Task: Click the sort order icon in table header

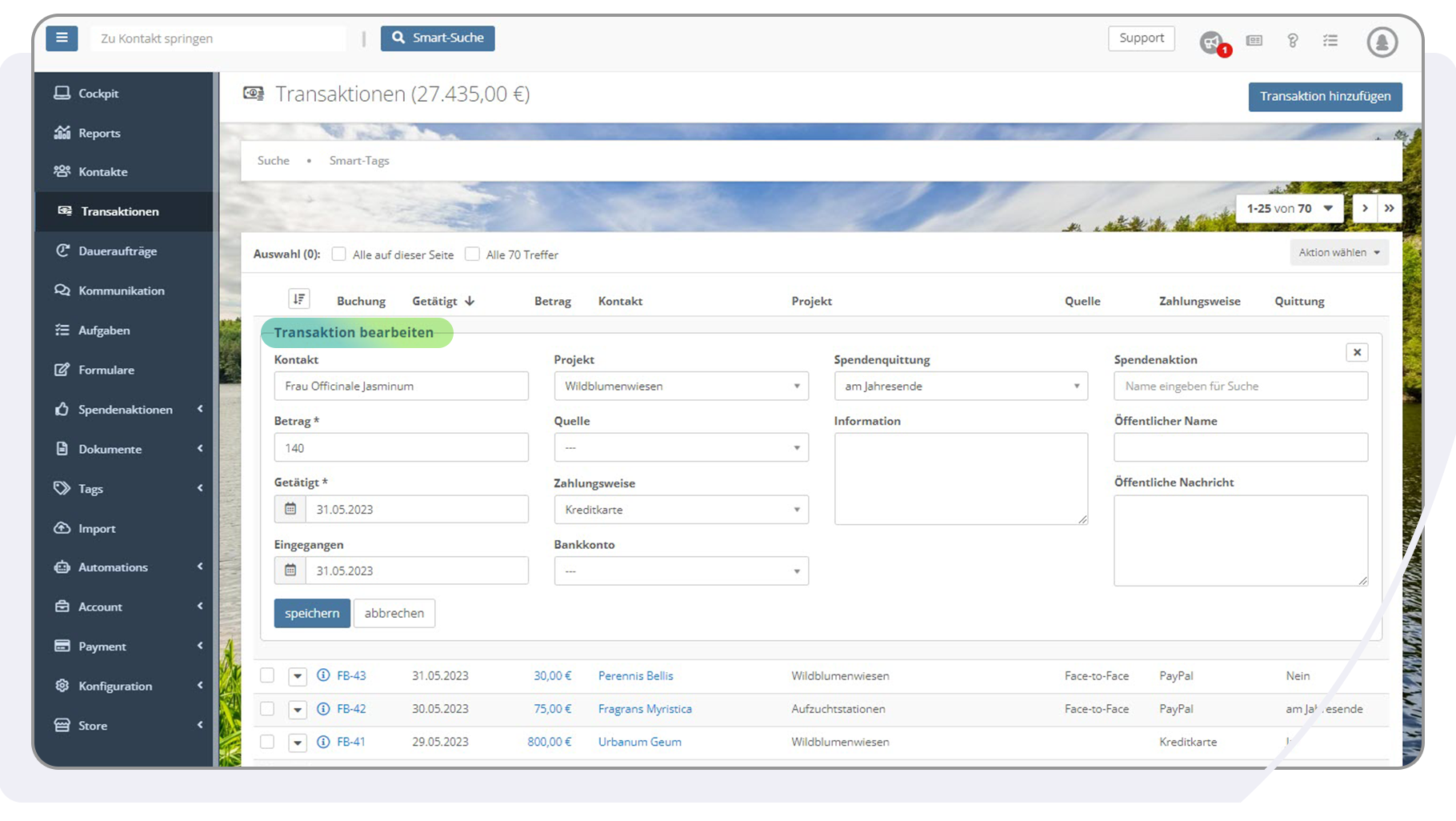Action: [298, 299]
